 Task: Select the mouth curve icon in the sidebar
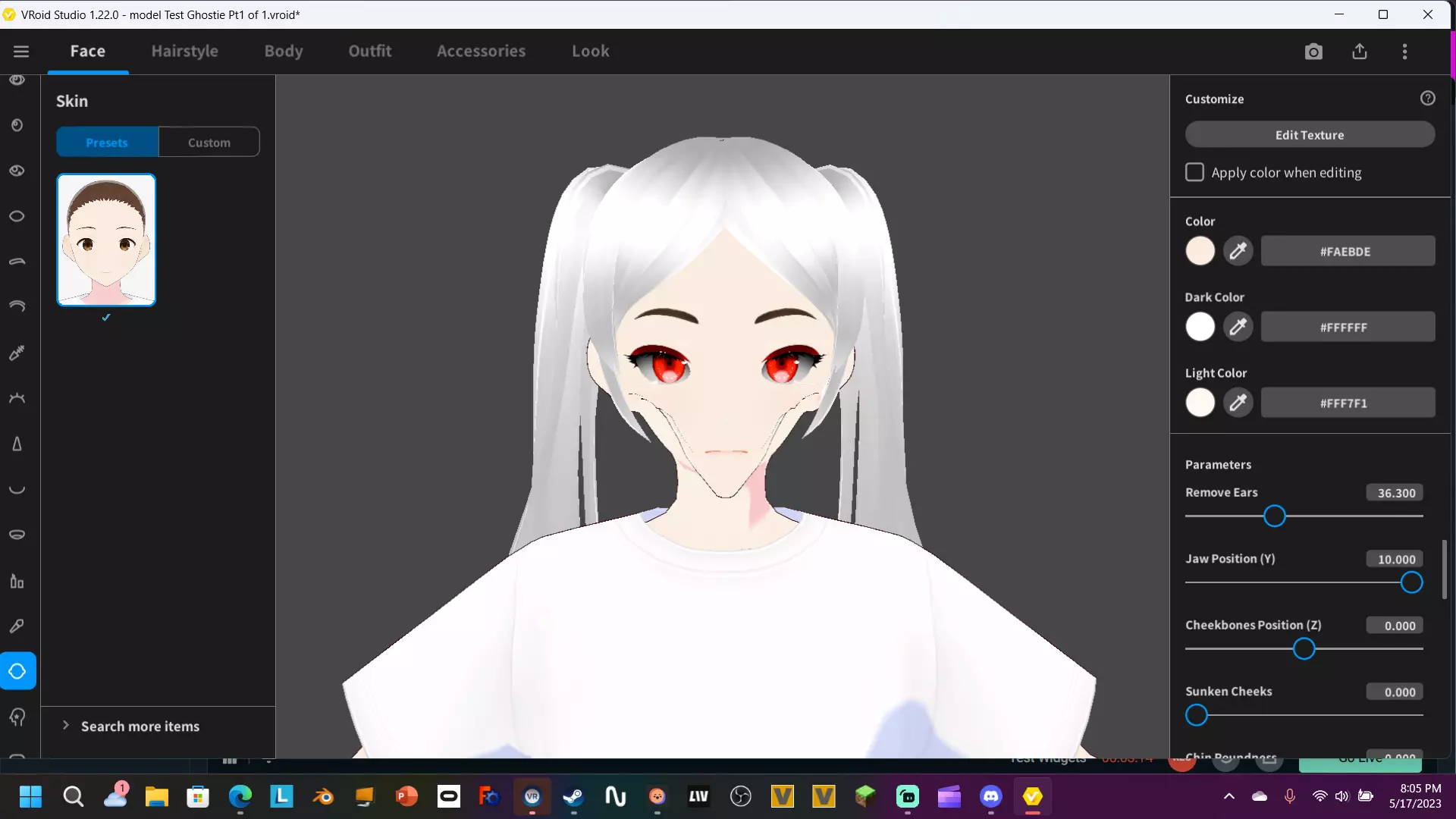[17, 489]
